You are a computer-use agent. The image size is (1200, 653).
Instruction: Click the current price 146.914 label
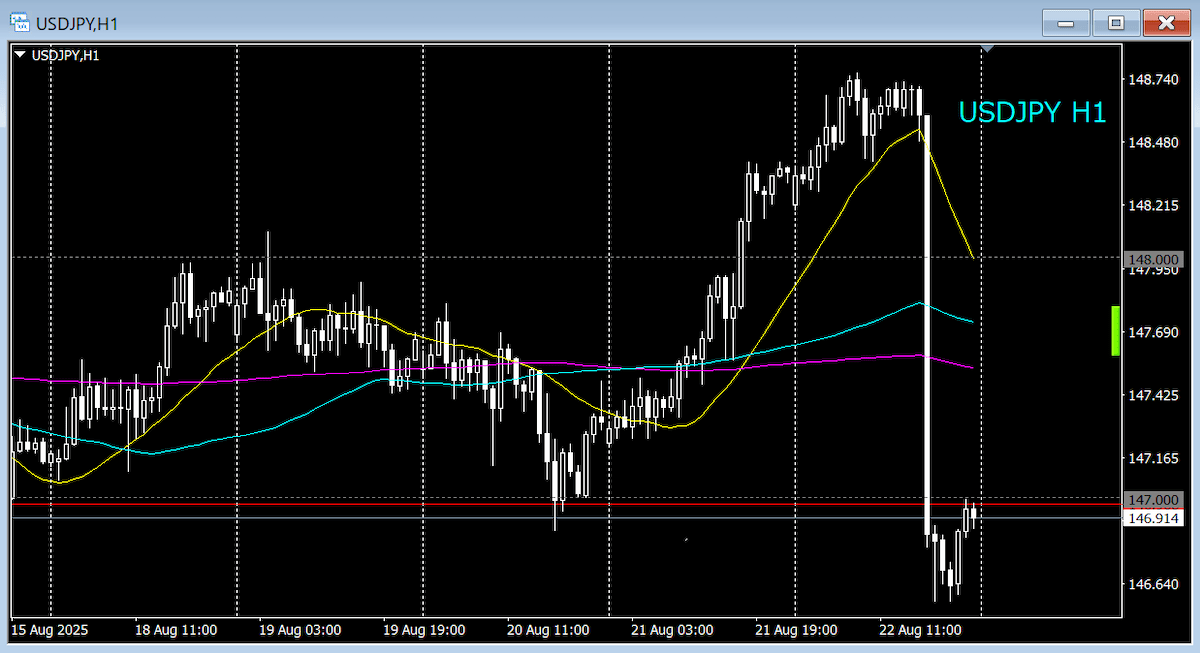pos(1153,518)
